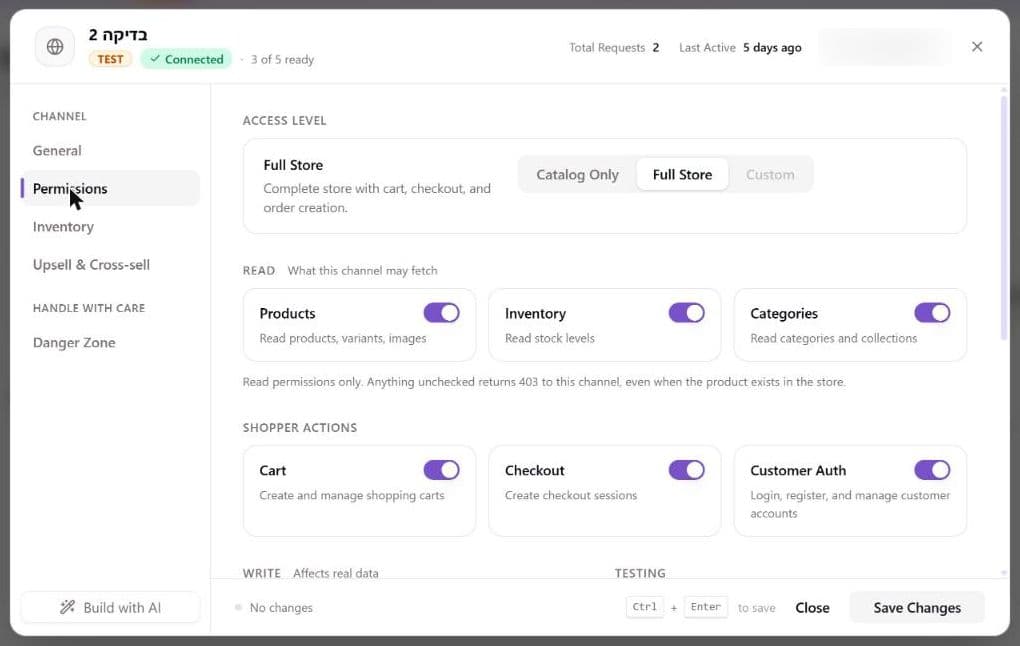
Task: Click the '3 of 5 ready' text
Action: (282, 59)
